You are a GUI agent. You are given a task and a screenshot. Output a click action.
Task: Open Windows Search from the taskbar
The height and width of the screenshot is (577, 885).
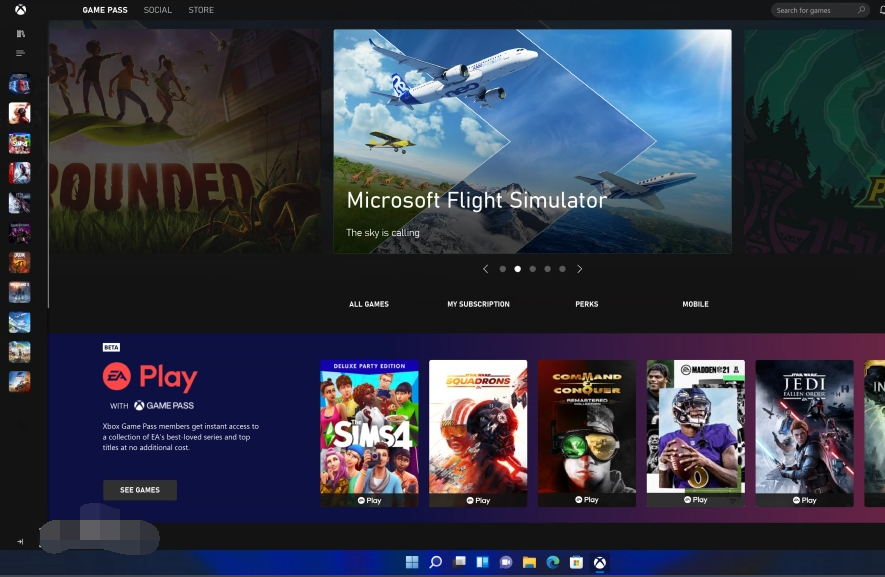(434, 562)
